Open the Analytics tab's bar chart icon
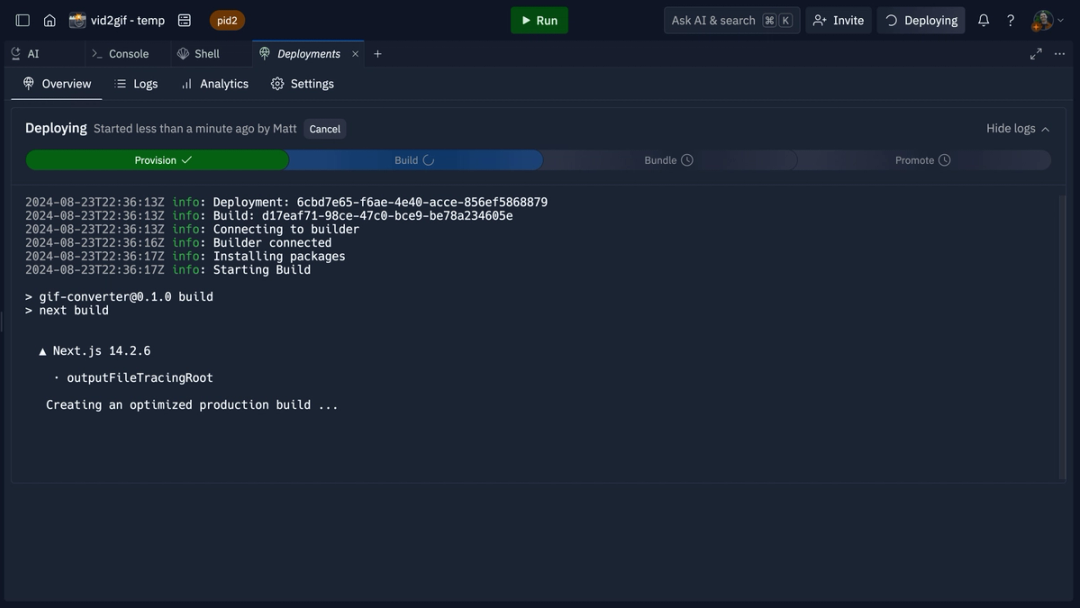 click(x=185, y=84)
